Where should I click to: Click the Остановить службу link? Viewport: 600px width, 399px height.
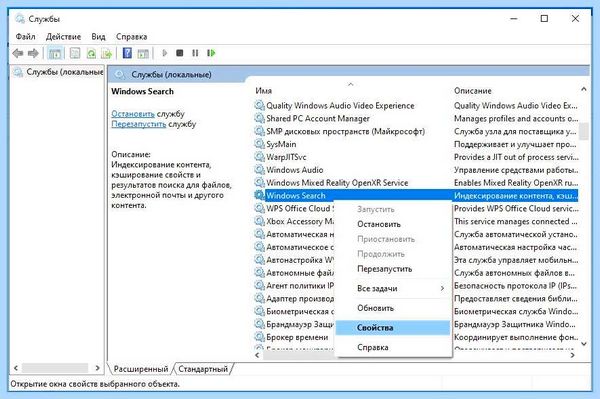tap(133, 114)
